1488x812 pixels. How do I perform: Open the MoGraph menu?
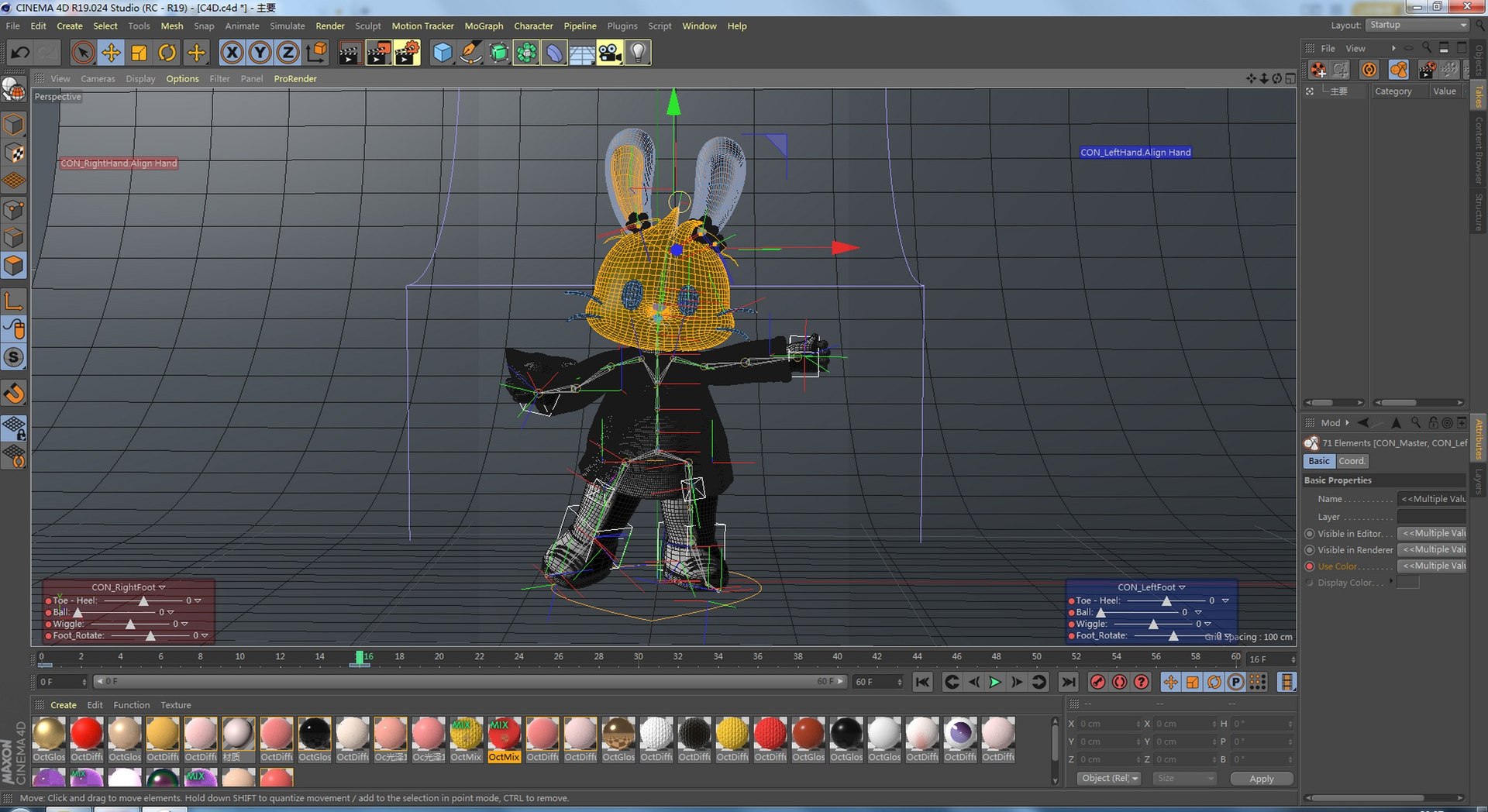[x=484, y=26]
